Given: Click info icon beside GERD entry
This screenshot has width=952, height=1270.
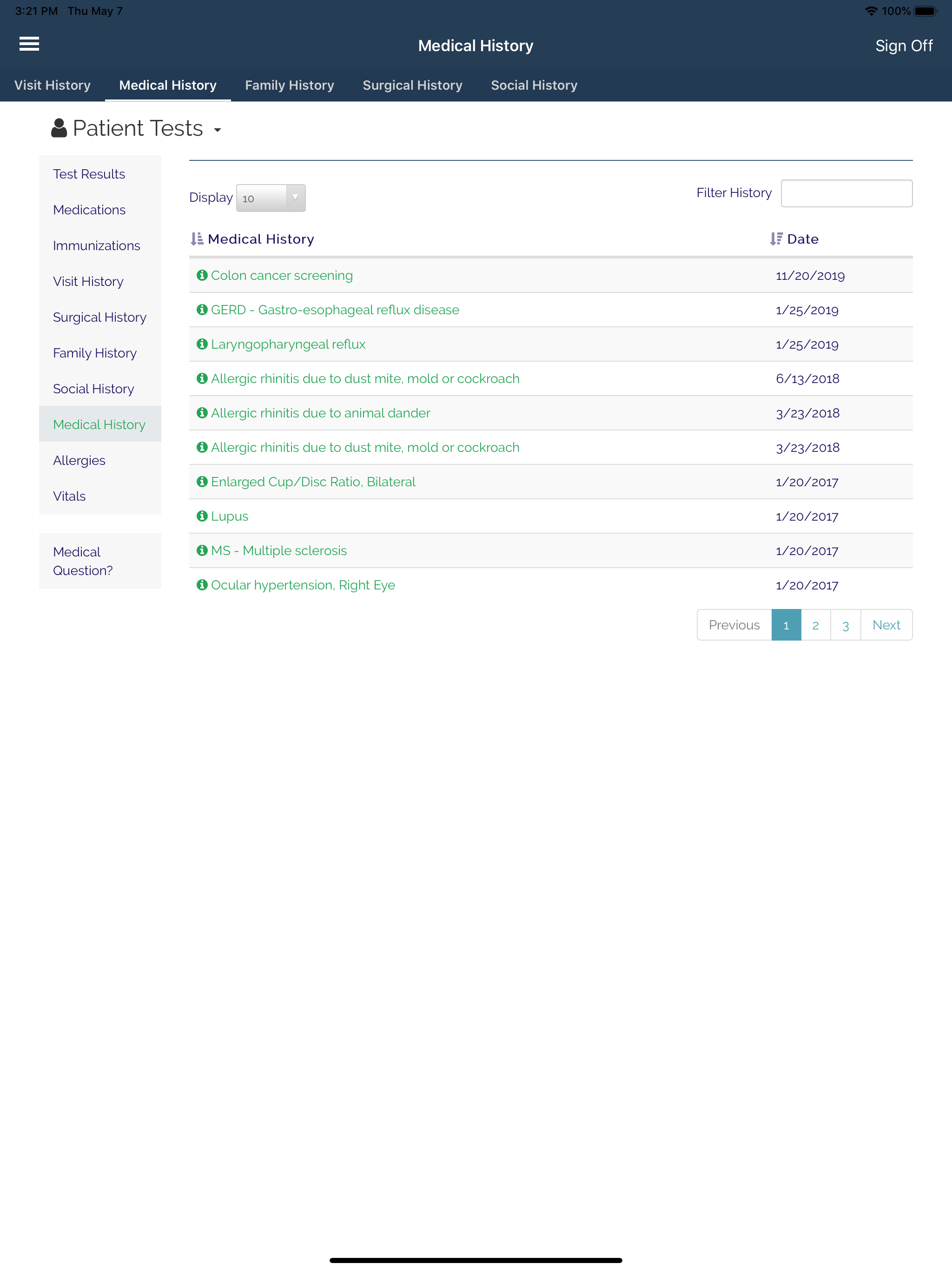Looking at the screenshot, I should 202,310.
